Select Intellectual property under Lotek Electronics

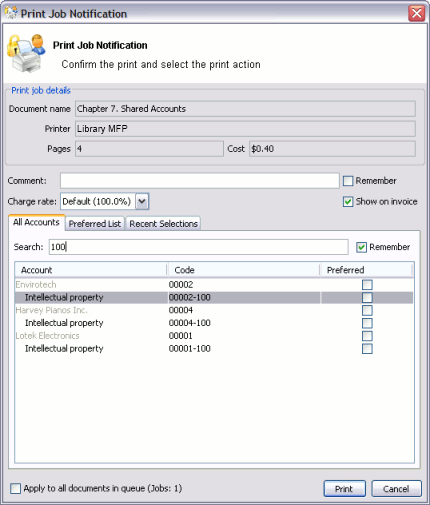(x=214, y=349)
